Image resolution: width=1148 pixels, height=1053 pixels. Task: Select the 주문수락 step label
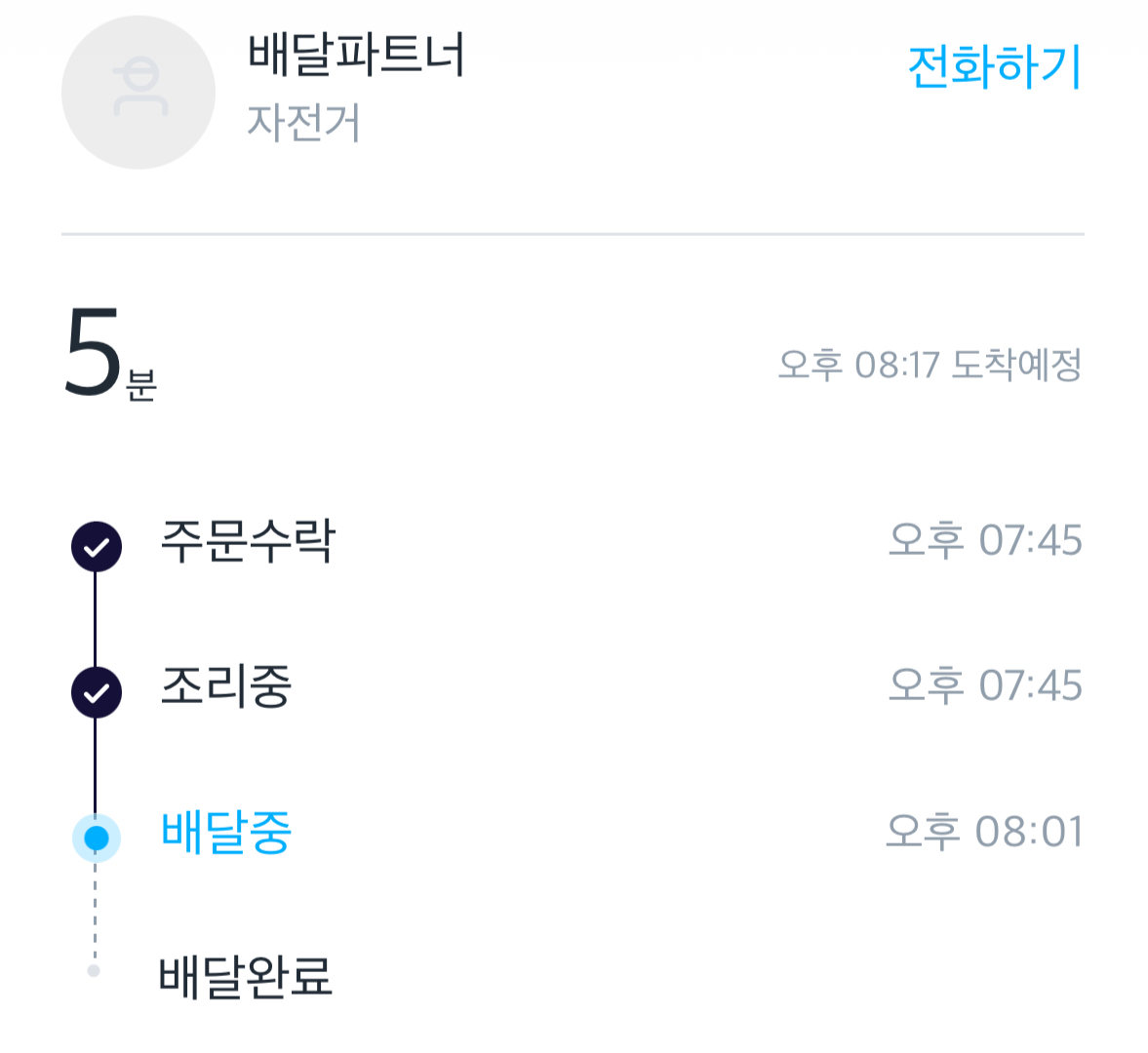click(248, 541)
